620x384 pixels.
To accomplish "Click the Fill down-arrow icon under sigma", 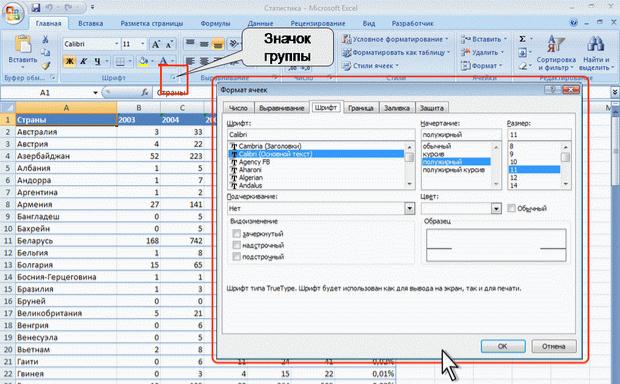I will coord(522,52).
